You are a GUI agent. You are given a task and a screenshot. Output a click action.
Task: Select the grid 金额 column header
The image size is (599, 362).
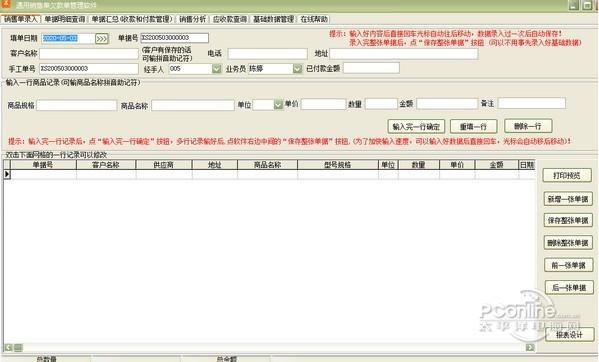(x=497, y=165)
